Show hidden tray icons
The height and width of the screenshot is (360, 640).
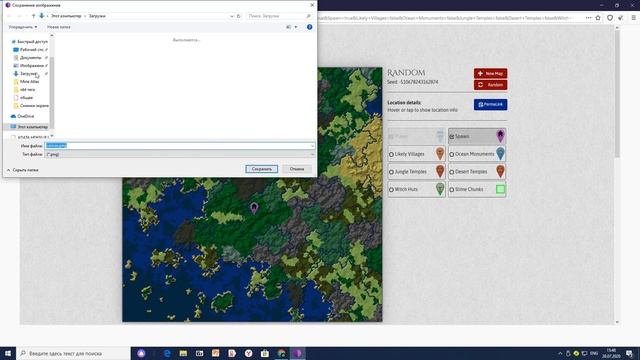coord(560,353)
